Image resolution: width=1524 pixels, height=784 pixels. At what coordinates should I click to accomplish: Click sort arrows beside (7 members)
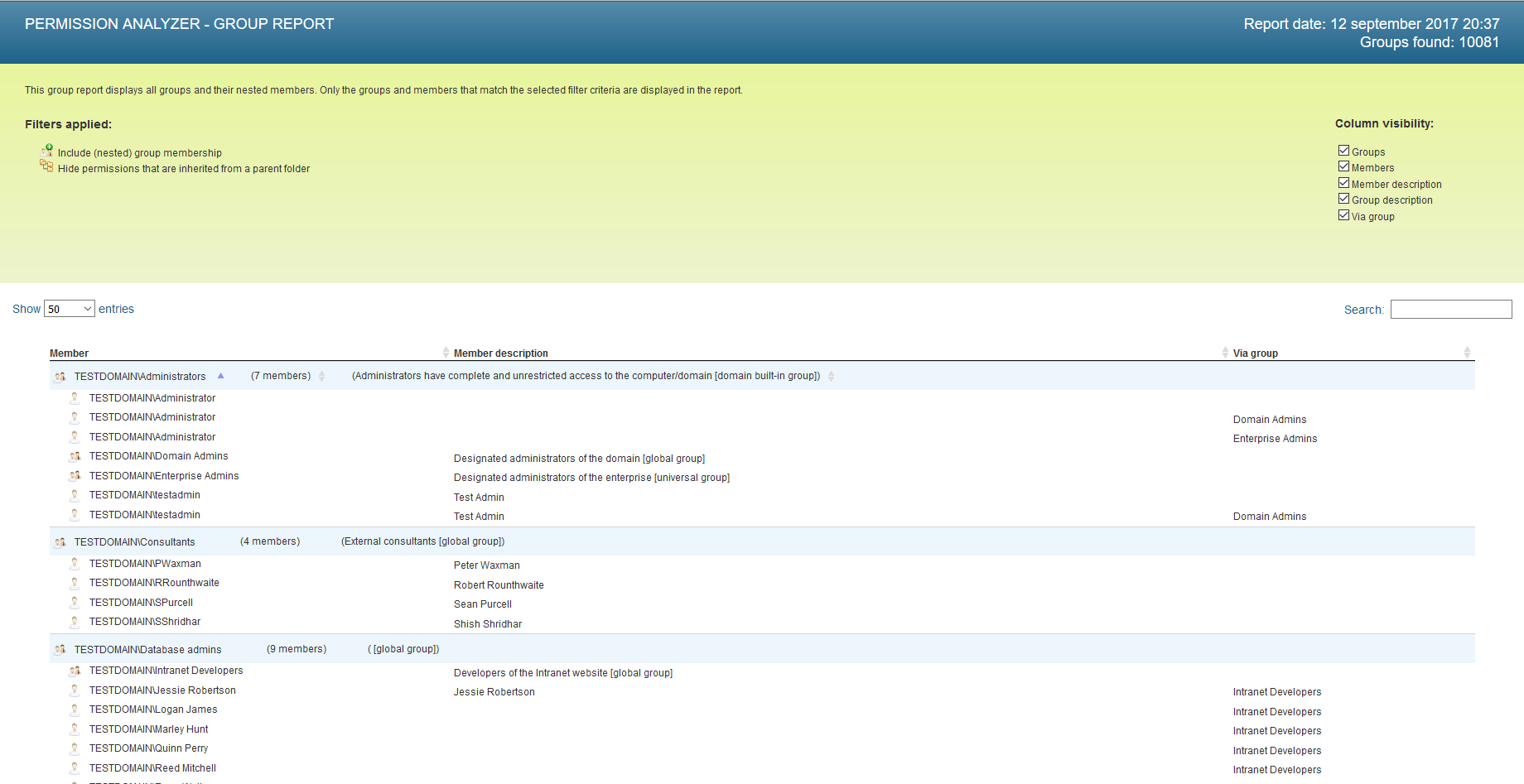321,376
